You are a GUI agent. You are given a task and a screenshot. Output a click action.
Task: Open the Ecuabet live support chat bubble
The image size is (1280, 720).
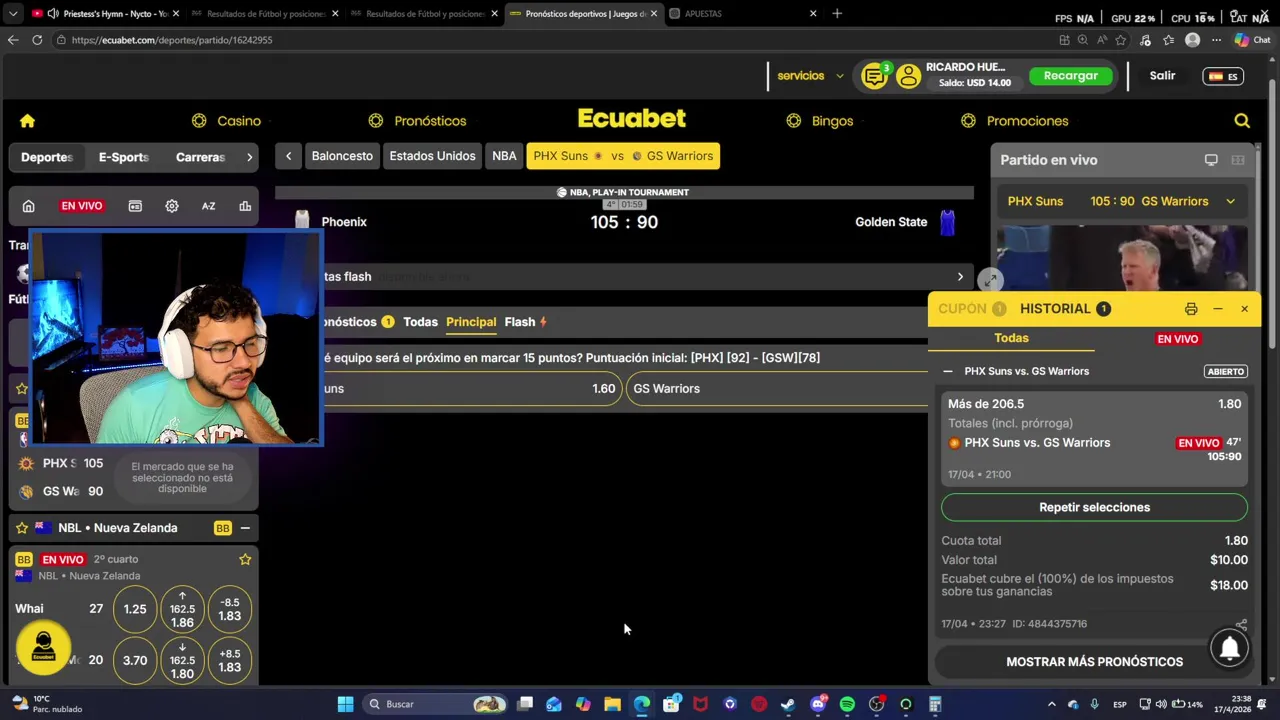pos(43,647)
